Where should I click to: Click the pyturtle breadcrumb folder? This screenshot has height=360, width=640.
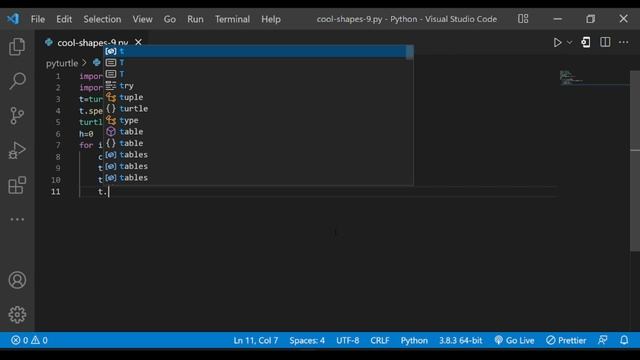point(62,63)
